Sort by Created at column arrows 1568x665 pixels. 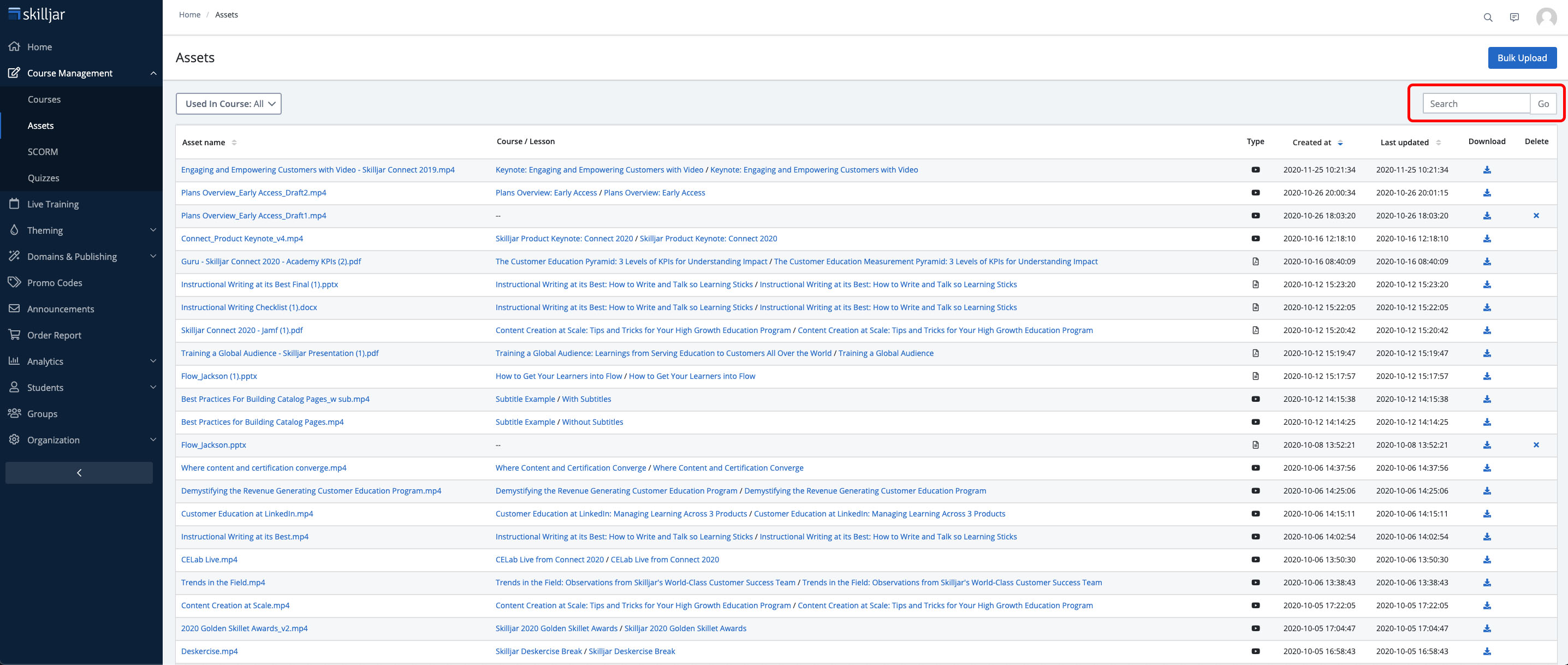coord(1340,143)
